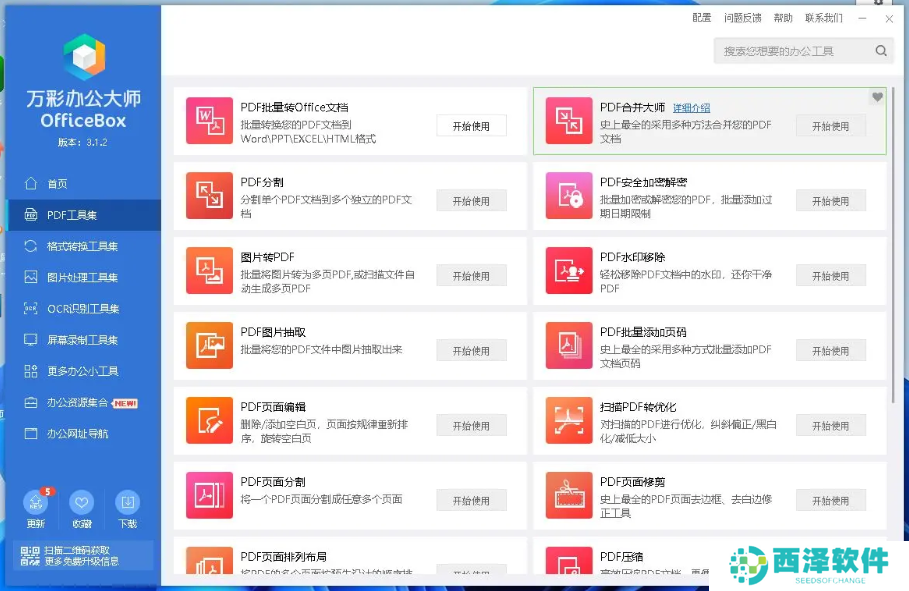Open 配置 in the top bar
The width and height of the screenshot is (909, 591).
pyautogui.click(x=701, y=18)
